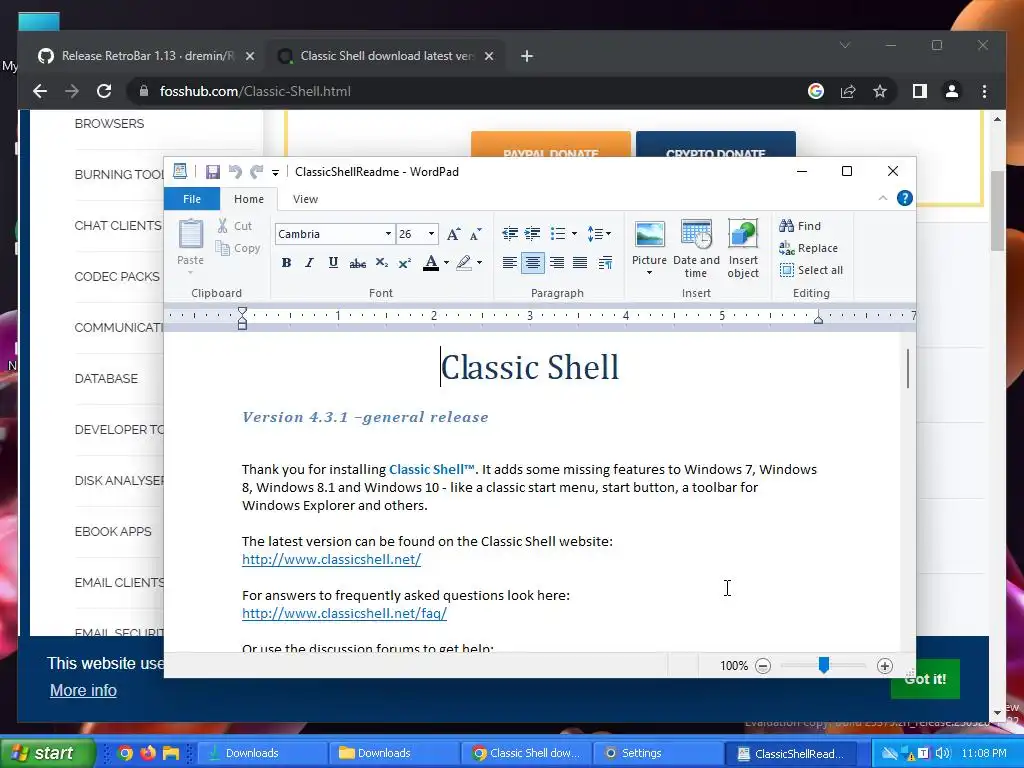Viewport: 1024px width, 768px height.
Task: Click the WordPad zoom slider handle
Action: click(824, 665)
